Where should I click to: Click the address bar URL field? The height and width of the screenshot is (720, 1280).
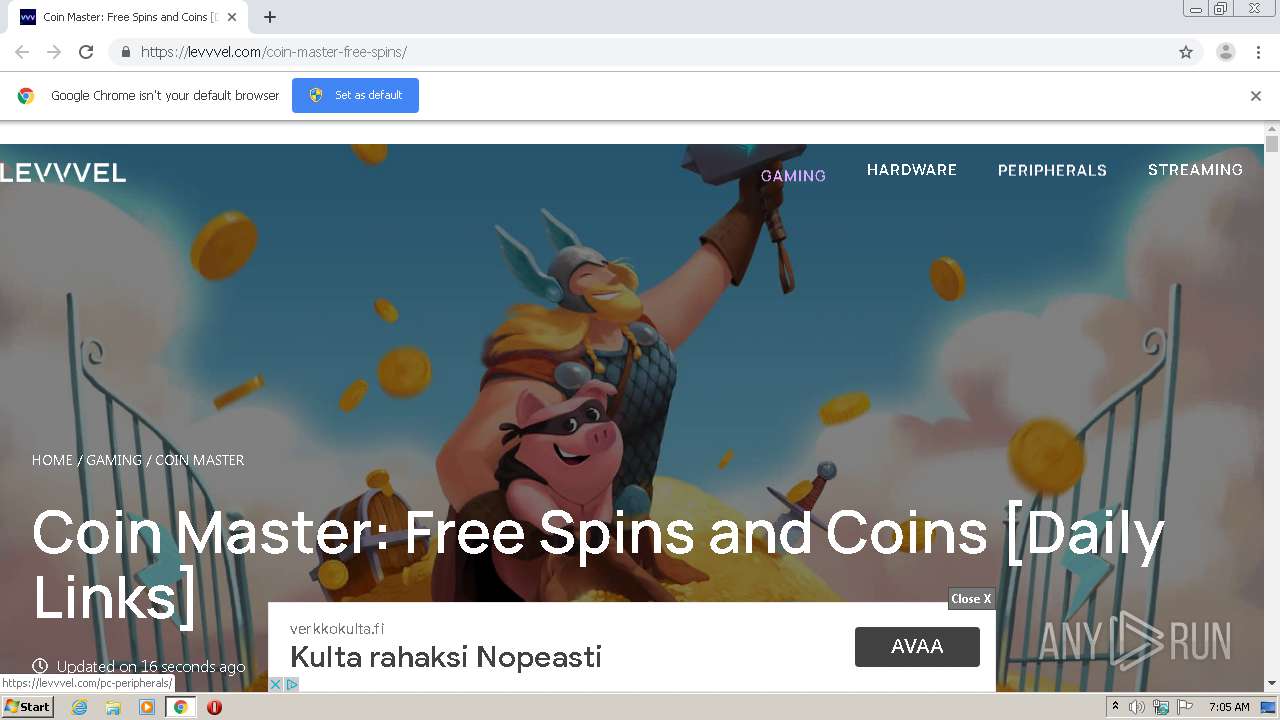[650, 52]
